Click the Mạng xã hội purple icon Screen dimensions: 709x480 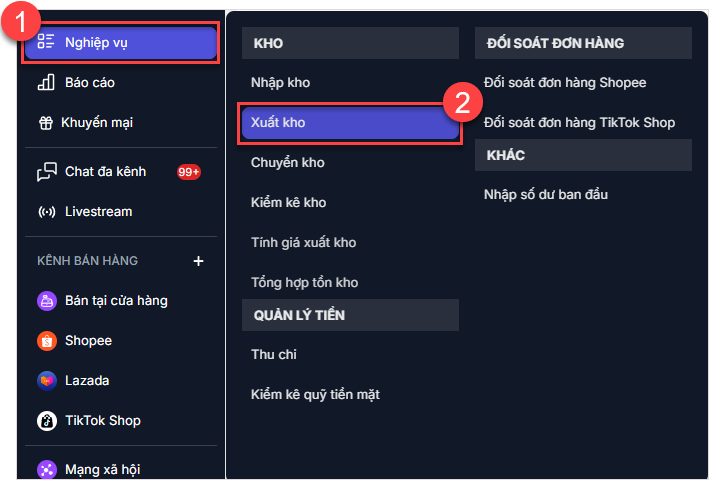coord(46,468)
